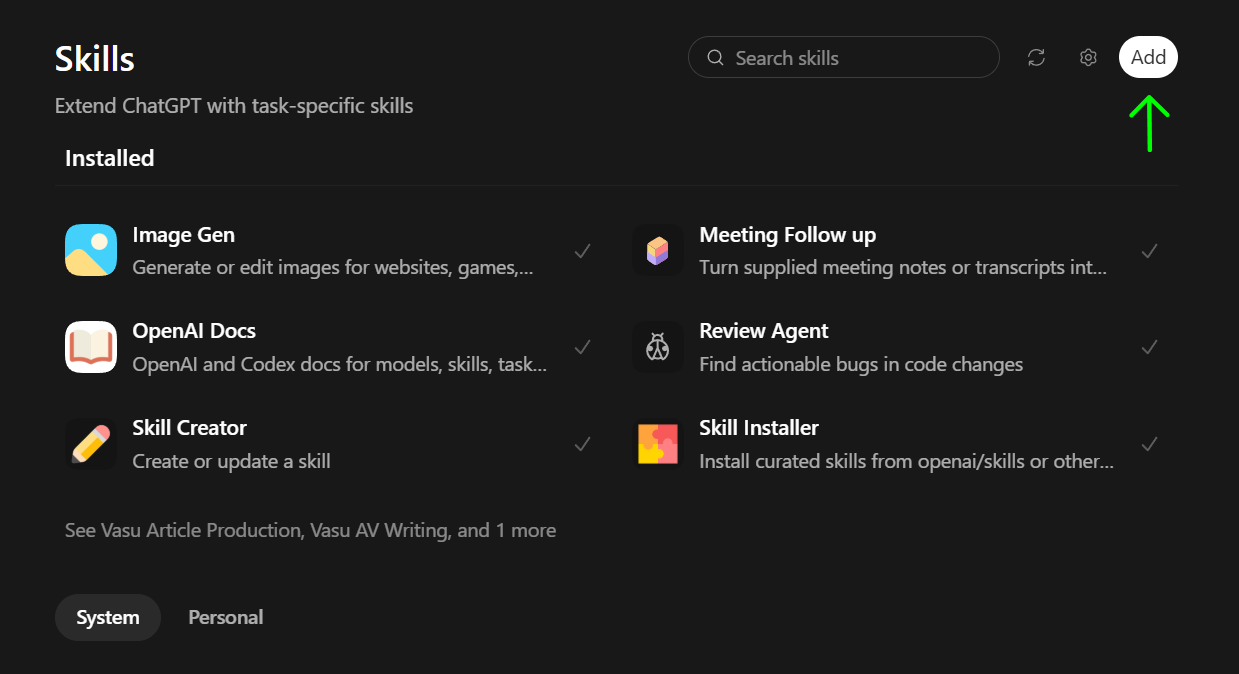The width and height of the screenshot is (1239, 674).
Task: Click the Installed section heading
Action: (110, 158)
